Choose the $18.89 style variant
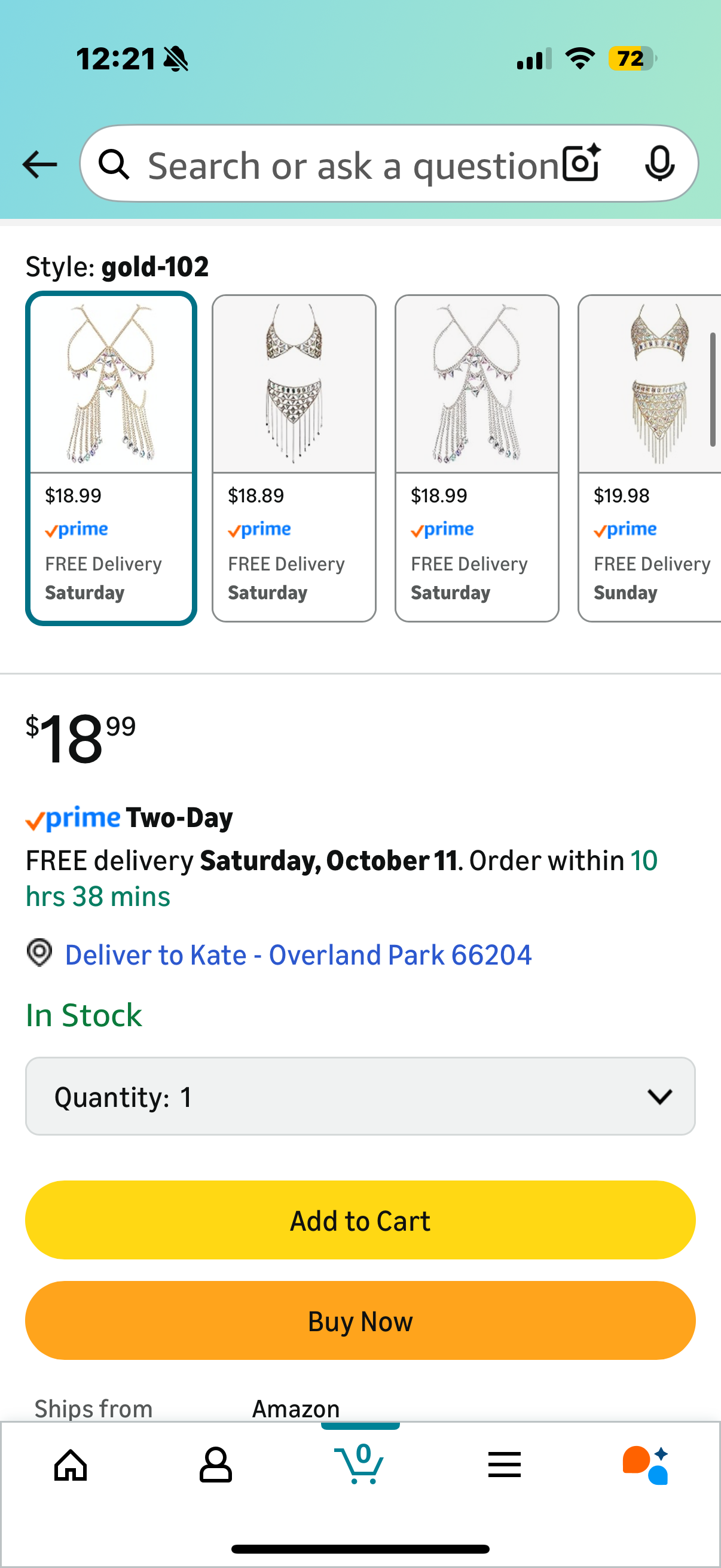 click(294, 458)
